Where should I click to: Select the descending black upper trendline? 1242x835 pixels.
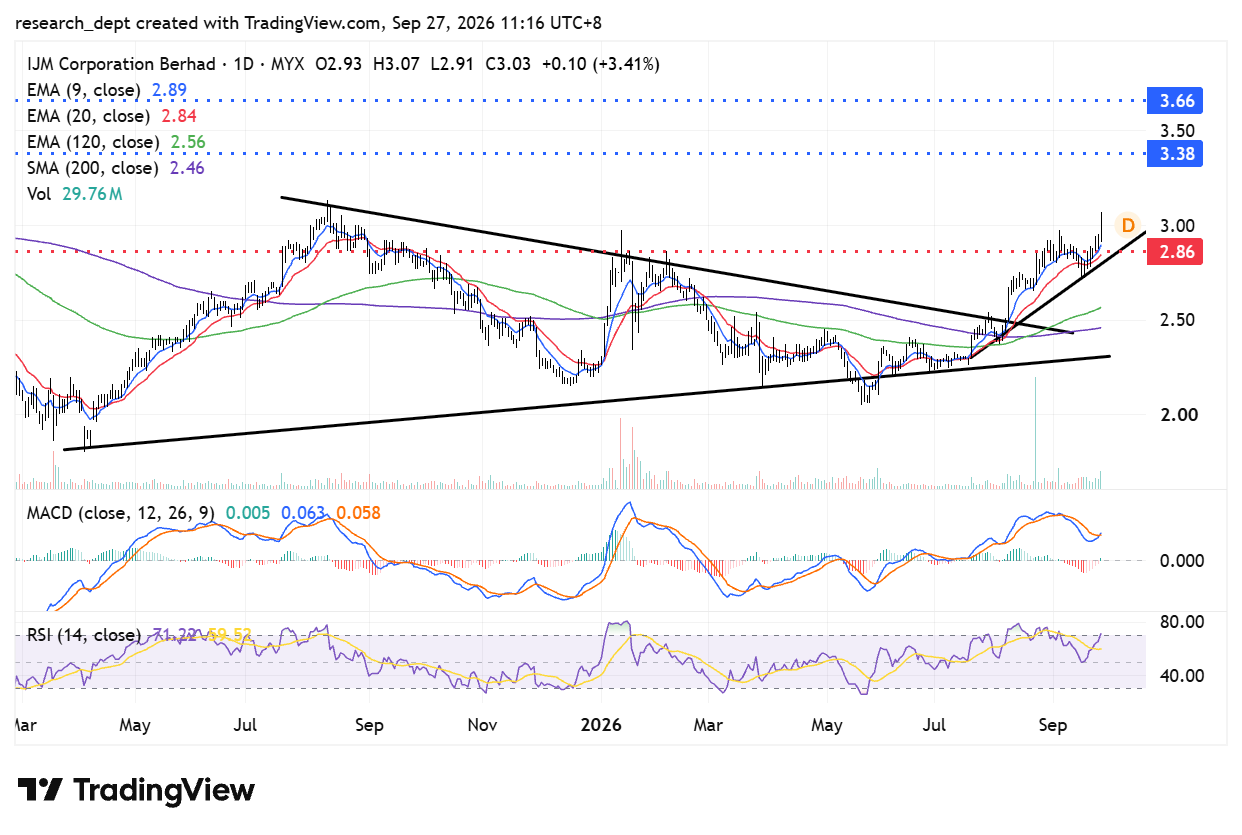[677, 265]
